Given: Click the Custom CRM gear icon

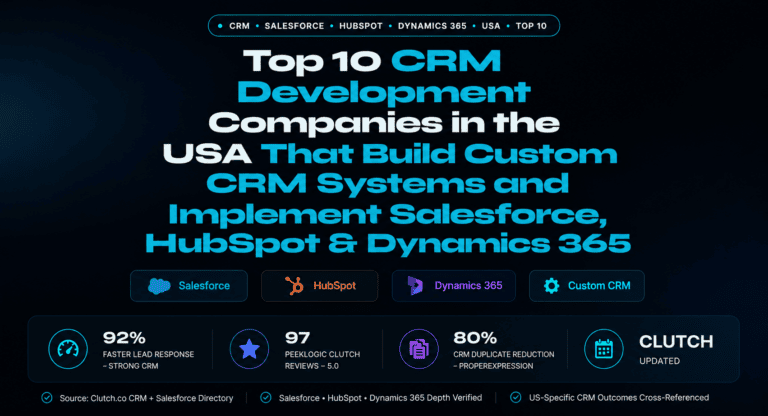Looking at the screenshot, I should coord(552,286).
